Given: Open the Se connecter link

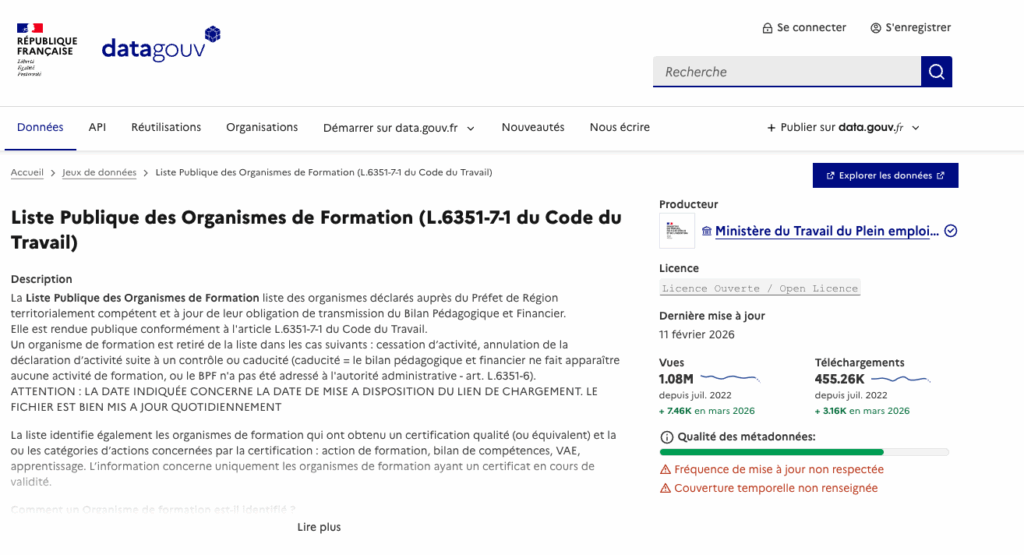Looking at the screenshot, I should (x=804, y=28).
